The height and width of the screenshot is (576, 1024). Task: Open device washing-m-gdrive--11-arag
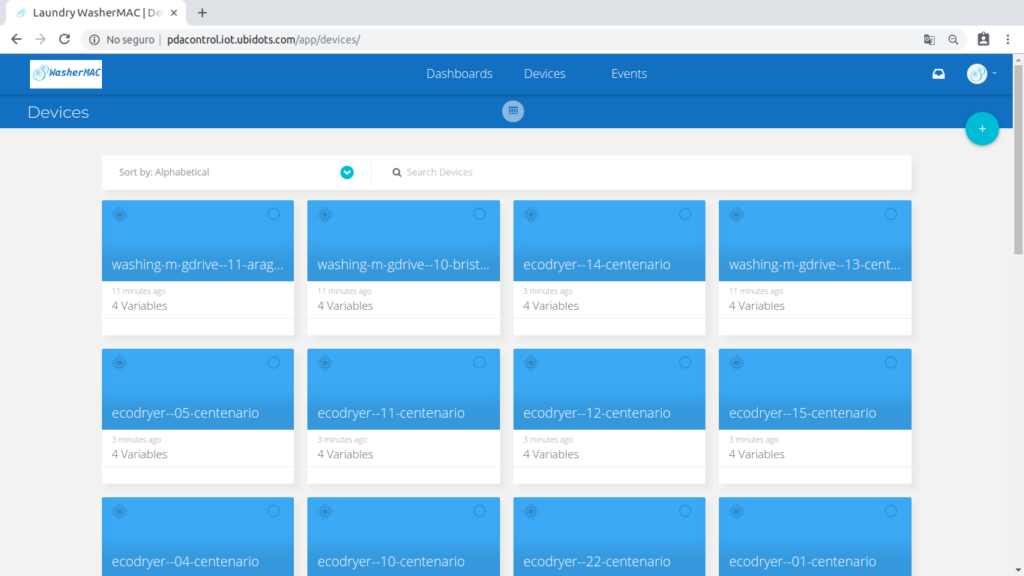click(x=197, y=264)
